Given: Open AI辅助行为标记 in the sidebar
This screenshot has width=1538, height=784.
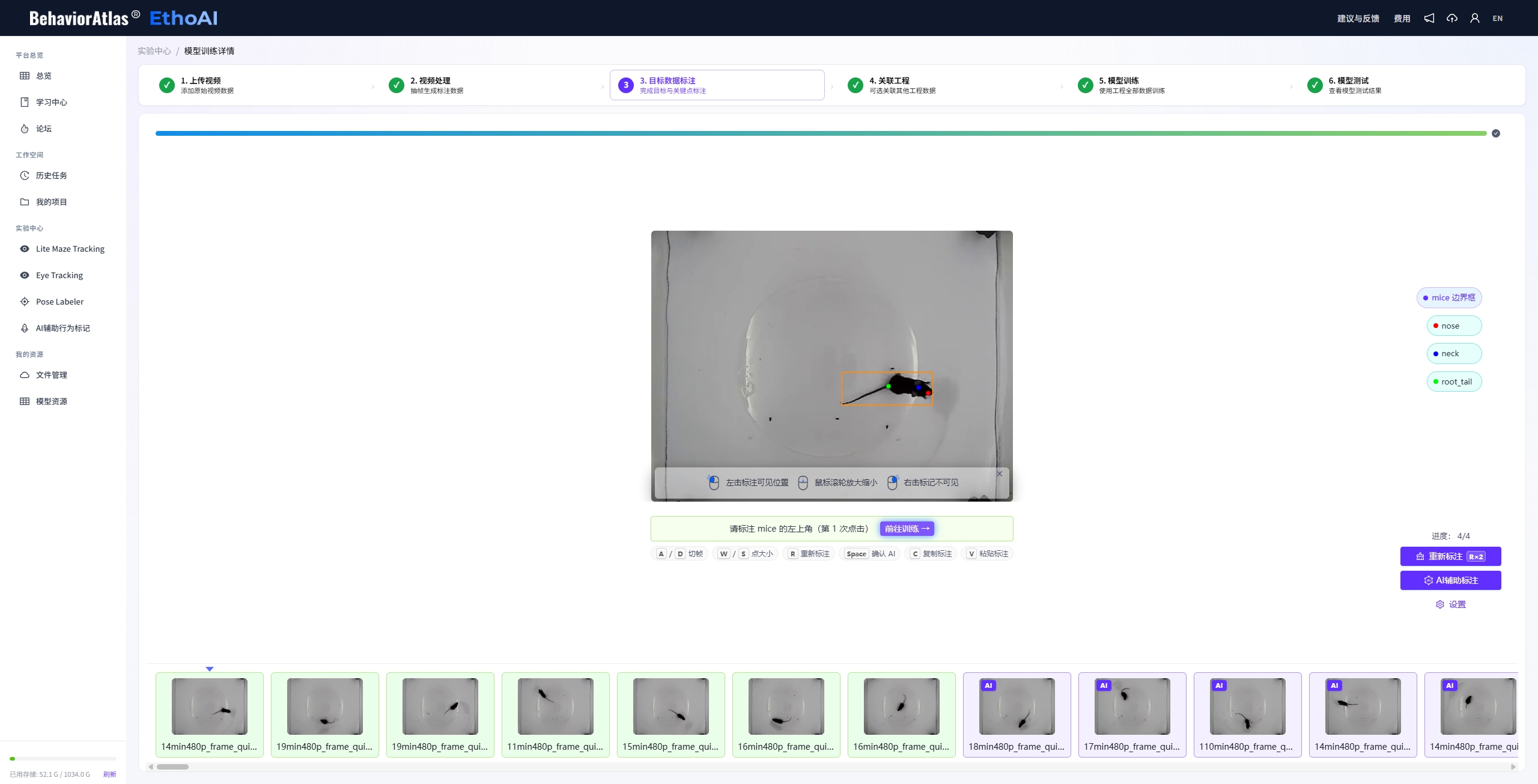Looking at the screenshot, I should click(63, 328).
